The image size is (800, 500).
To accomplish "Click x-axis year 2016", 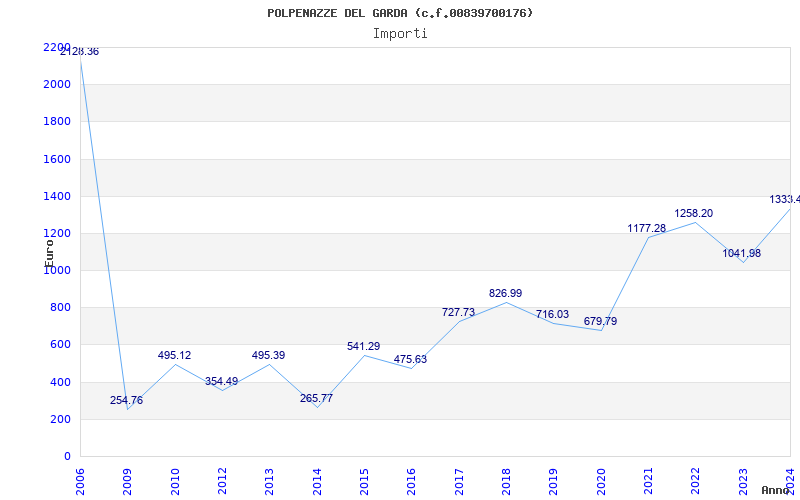I will 412,482.
